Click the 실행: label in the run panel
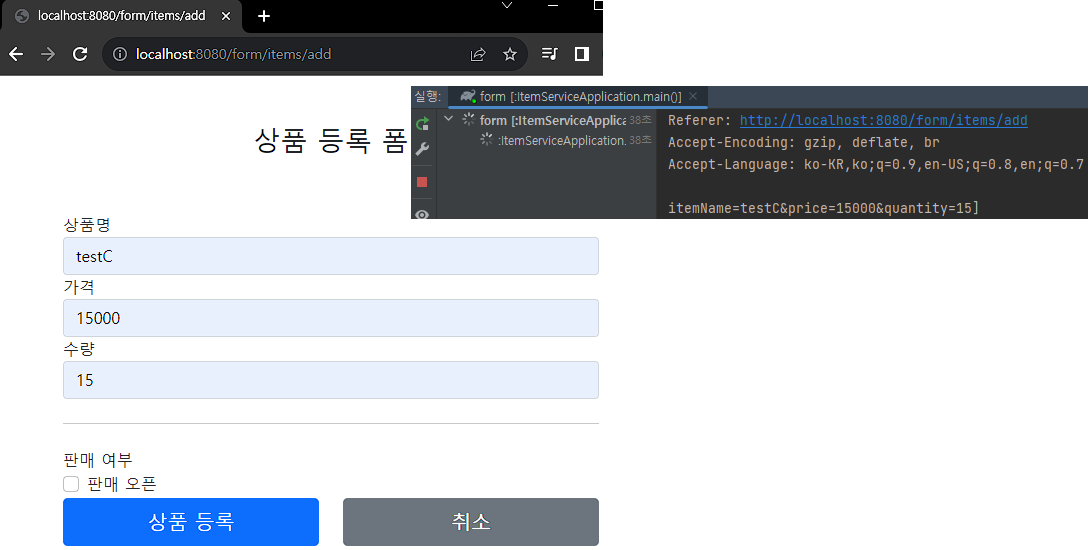Viewport: 1089px width, 550px height. point(428,97)
